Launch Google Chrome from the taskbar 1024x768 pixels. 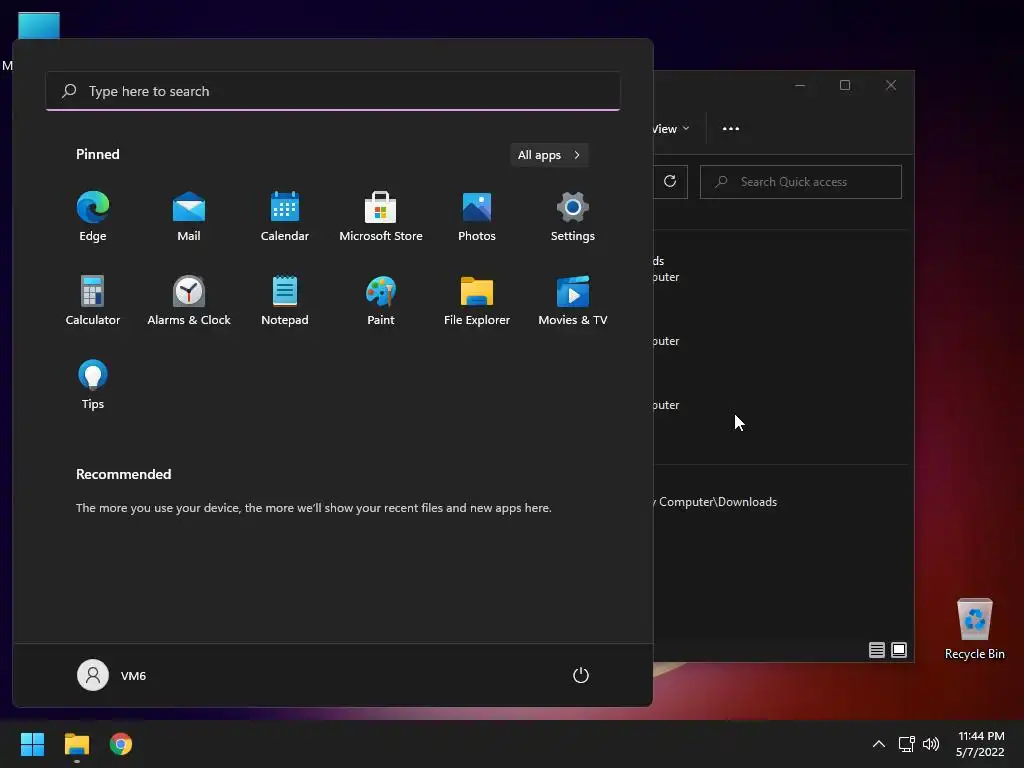click(x=121, y=744)
